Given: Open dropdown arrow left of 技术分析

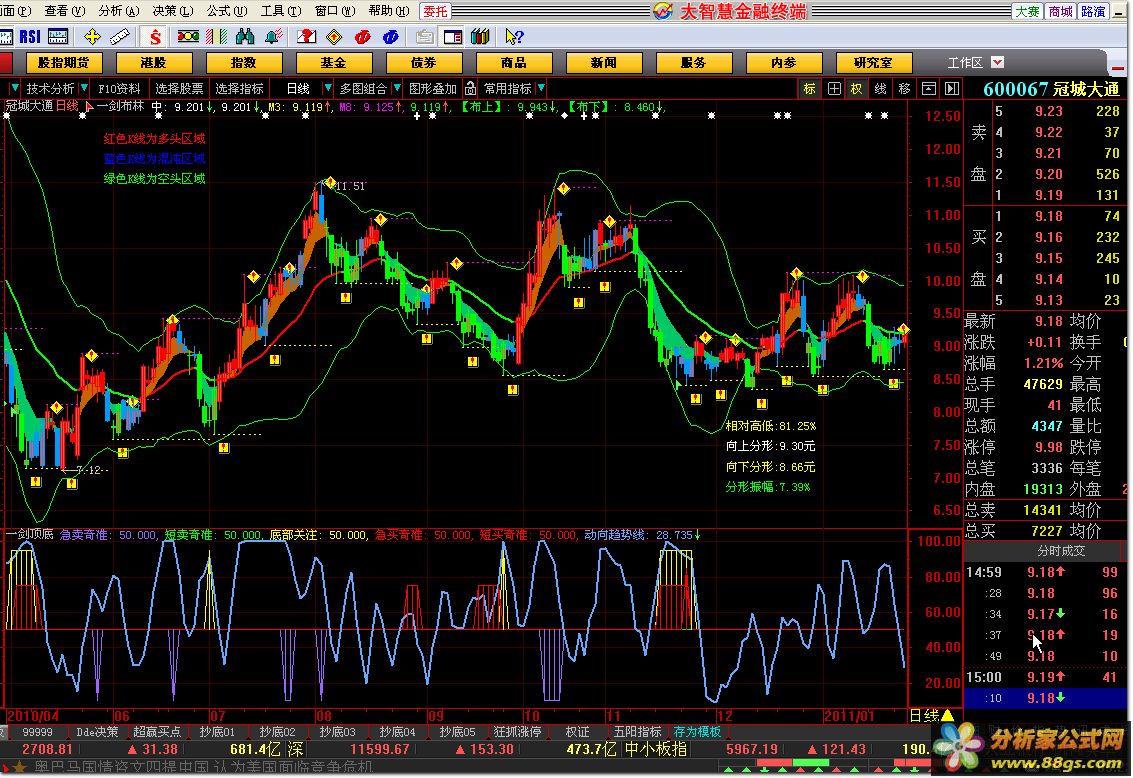Looking at the screenshot, I should [14, 88].
